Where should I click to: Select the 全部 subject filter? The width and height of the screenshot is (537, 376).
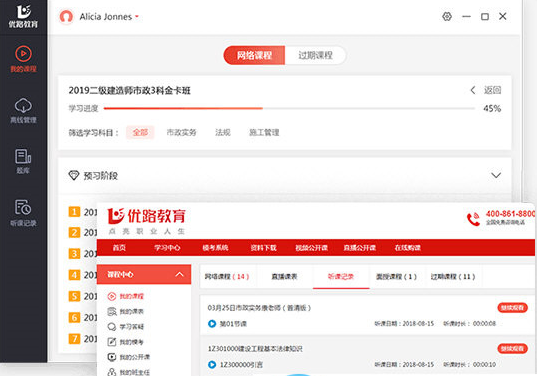(140, 132)
